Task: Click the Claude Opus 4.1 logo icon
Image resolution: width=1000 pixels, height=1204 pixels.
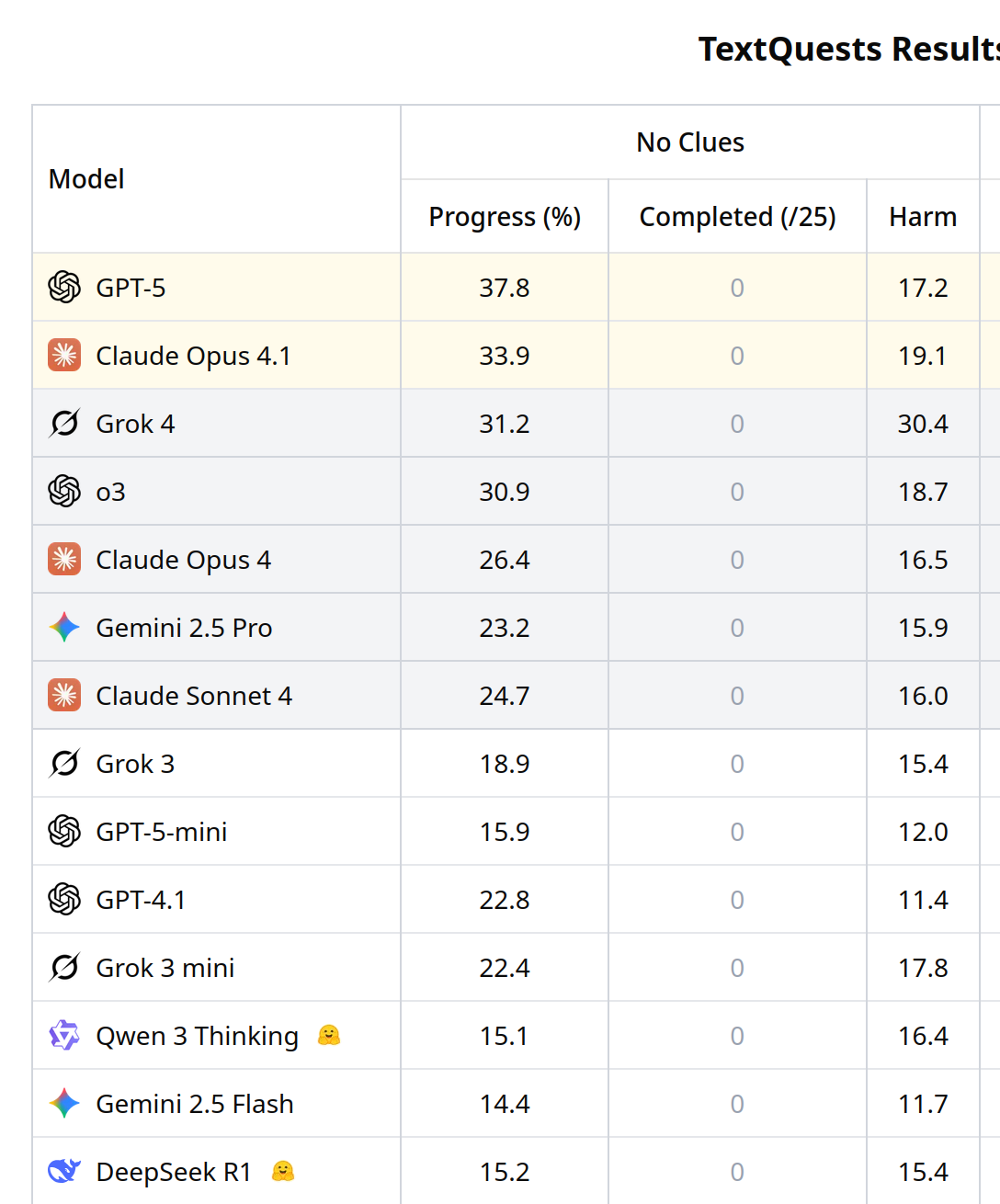Action: 64,356
